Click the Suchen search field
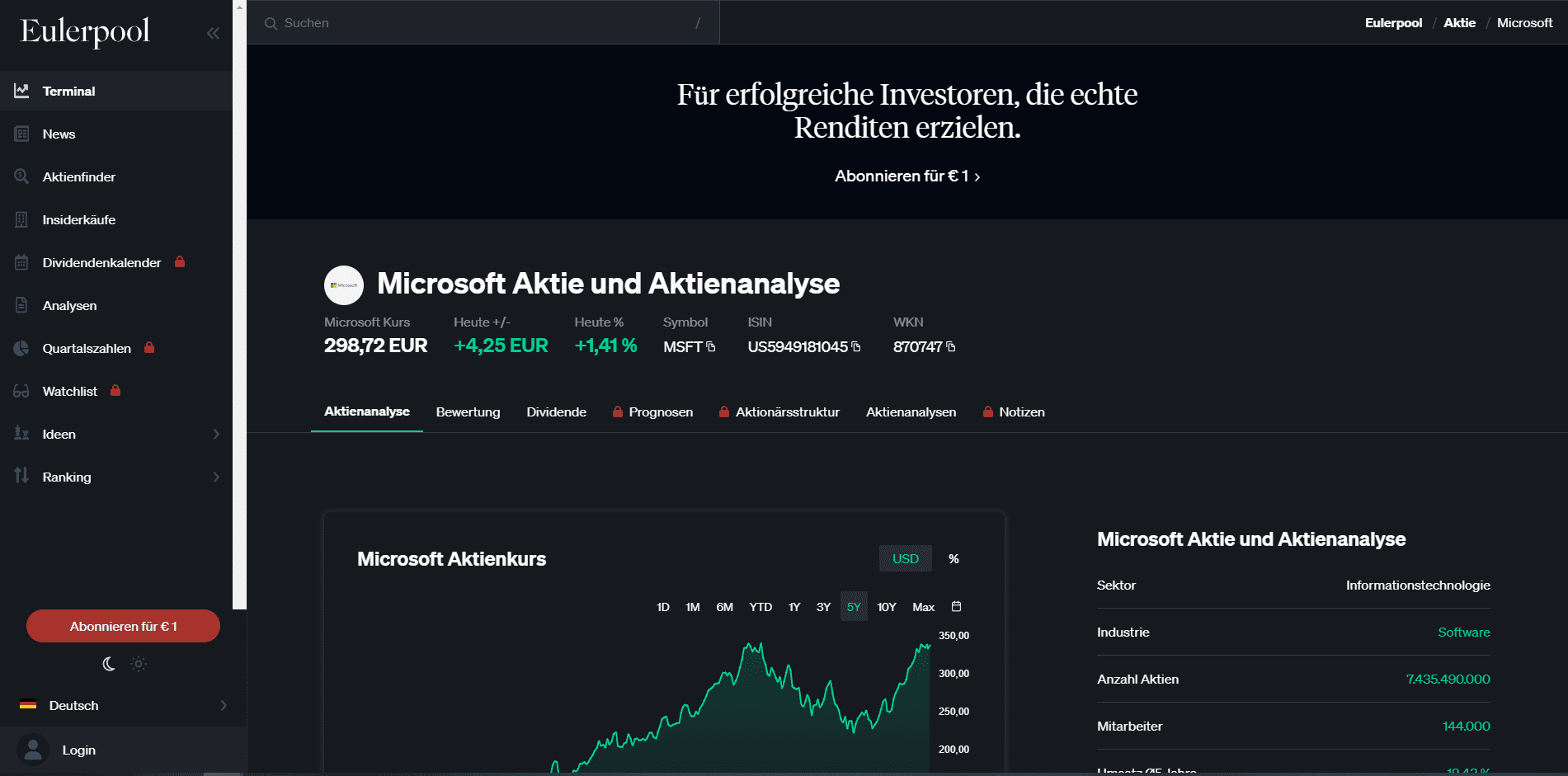The height and width of the screenshot is (776, 1568). (x=412, y=22)
